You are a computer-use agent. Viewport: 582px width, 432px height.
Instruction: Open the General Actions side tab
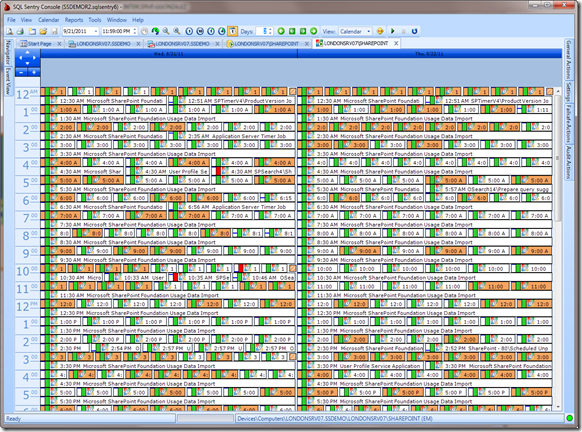(568, 59)
